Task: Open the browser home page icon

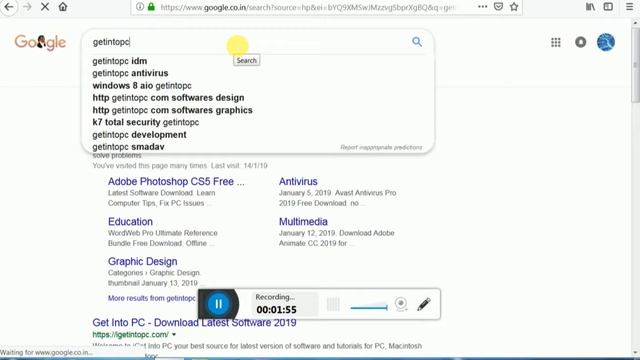Action: 63,7
